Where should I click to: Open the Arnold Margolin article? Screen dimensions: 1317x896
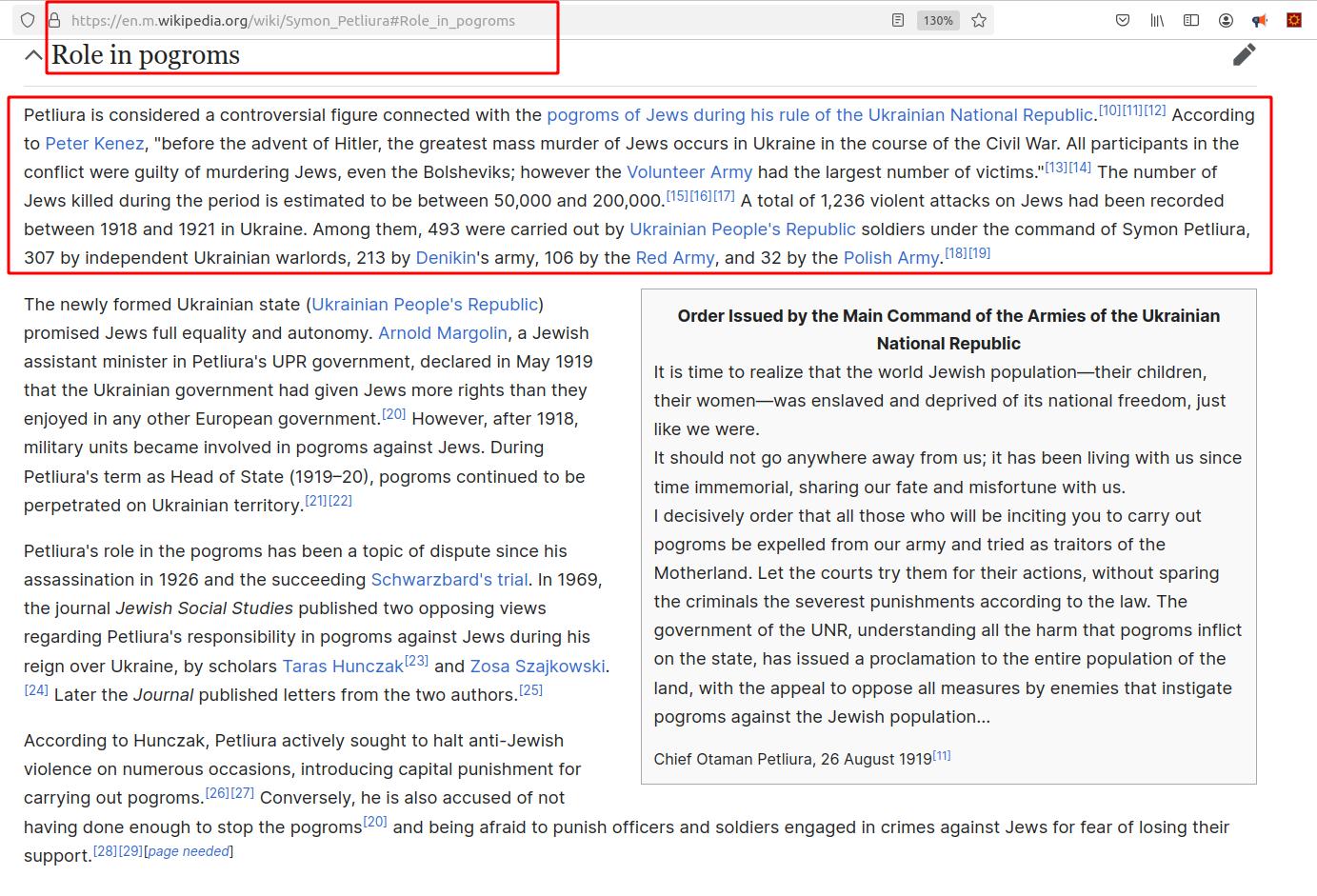point(443,333)
